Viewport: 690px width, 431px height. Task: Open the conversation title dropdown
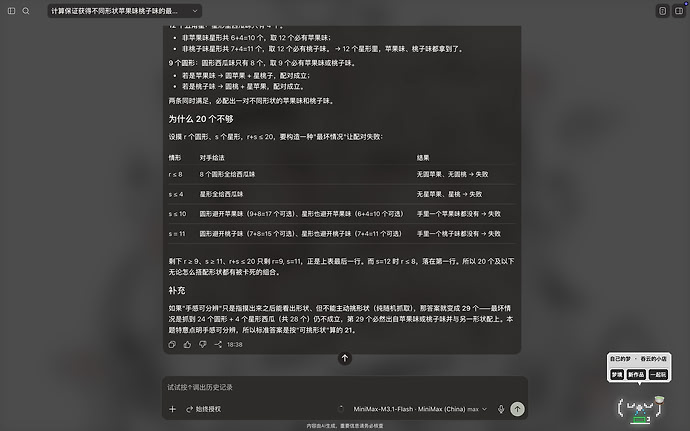125,11
